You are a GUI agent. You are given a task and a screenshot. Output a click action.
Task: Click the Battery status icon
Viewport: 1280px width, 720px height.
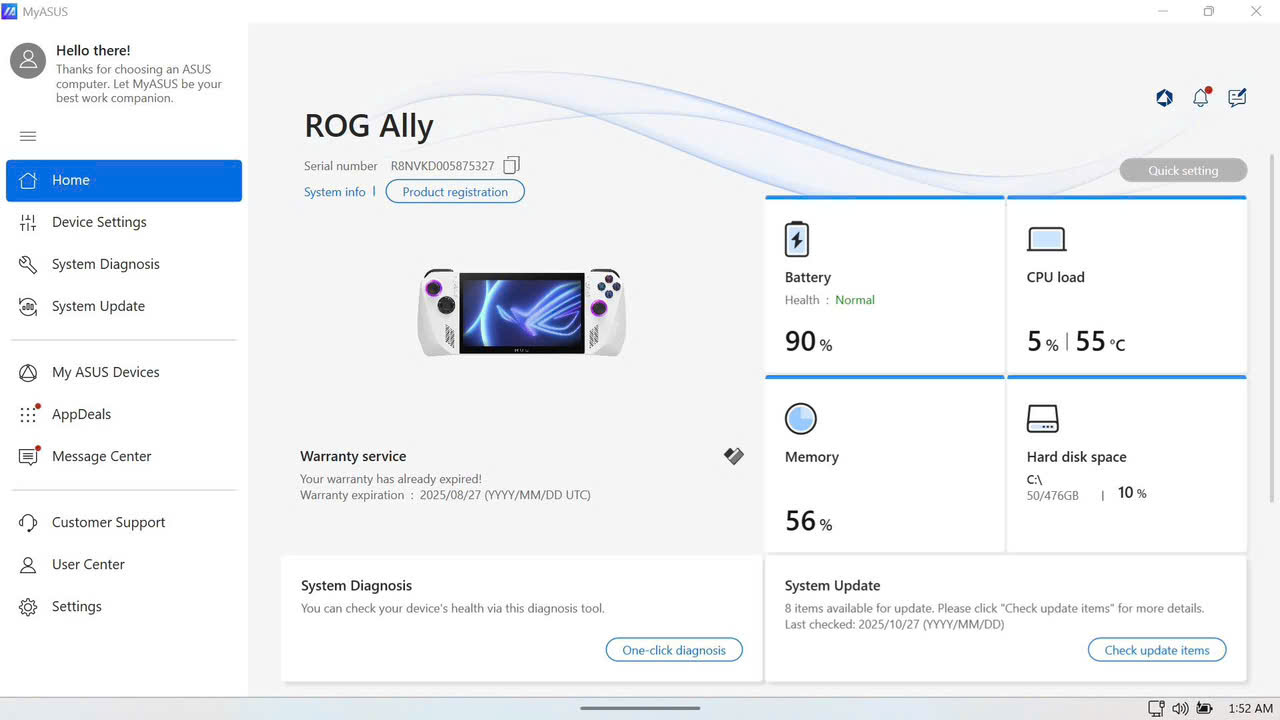tap(796, 239)
